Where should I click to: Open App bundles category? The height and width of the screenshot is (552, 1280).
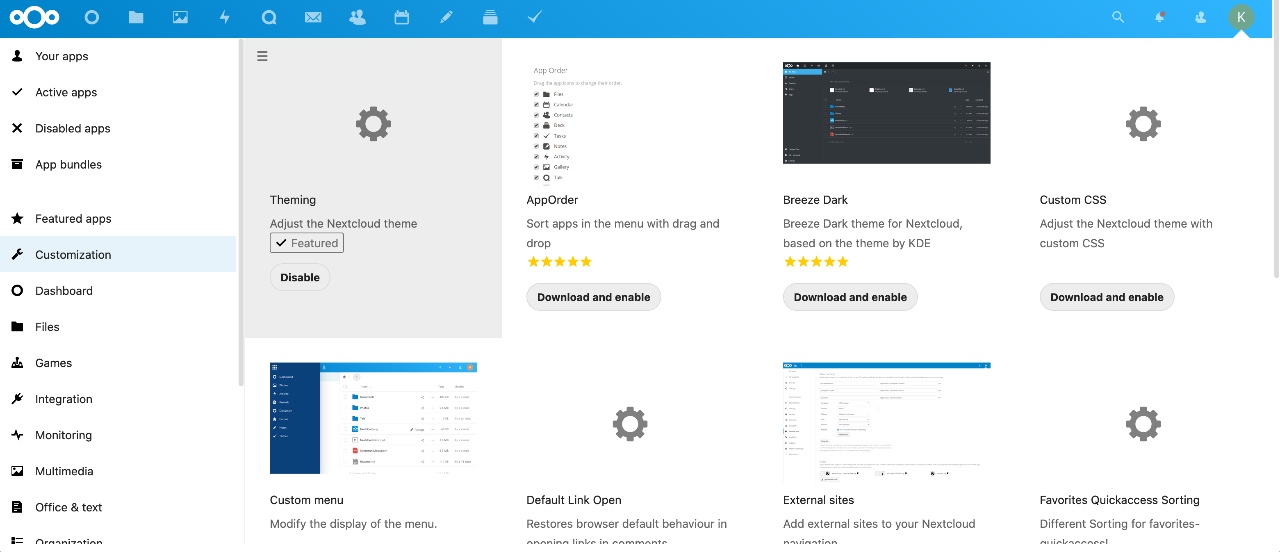[118, 164]
